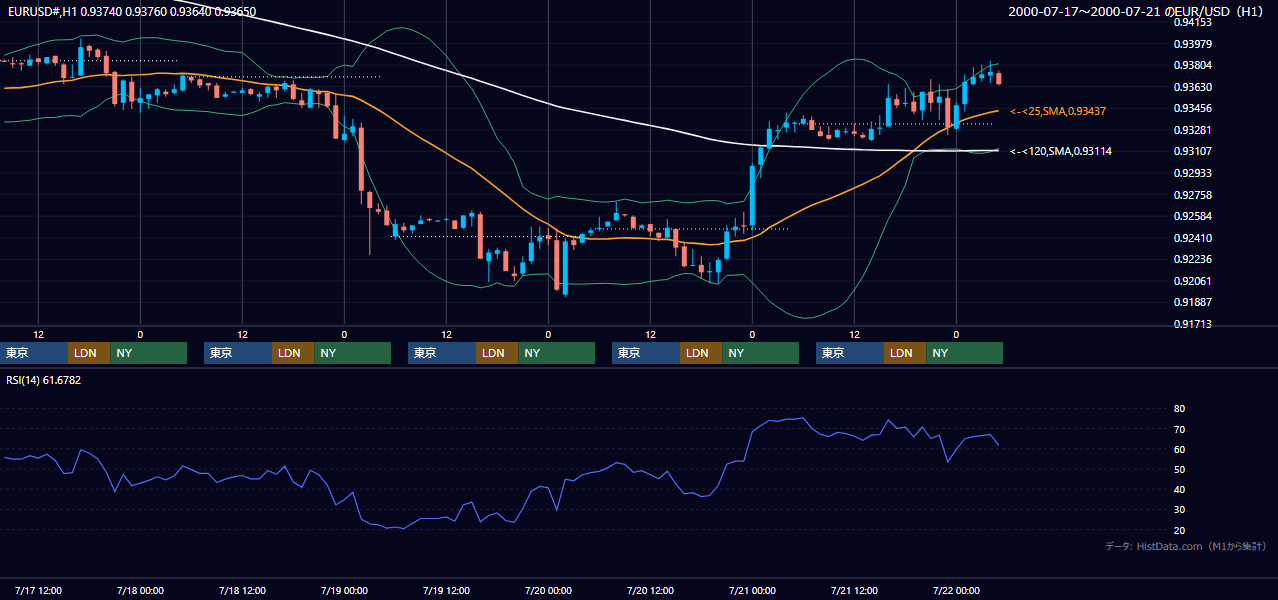Click RSI scale value 80
The width and height of the screenshot is (1278, 600).
[1179, 409]
